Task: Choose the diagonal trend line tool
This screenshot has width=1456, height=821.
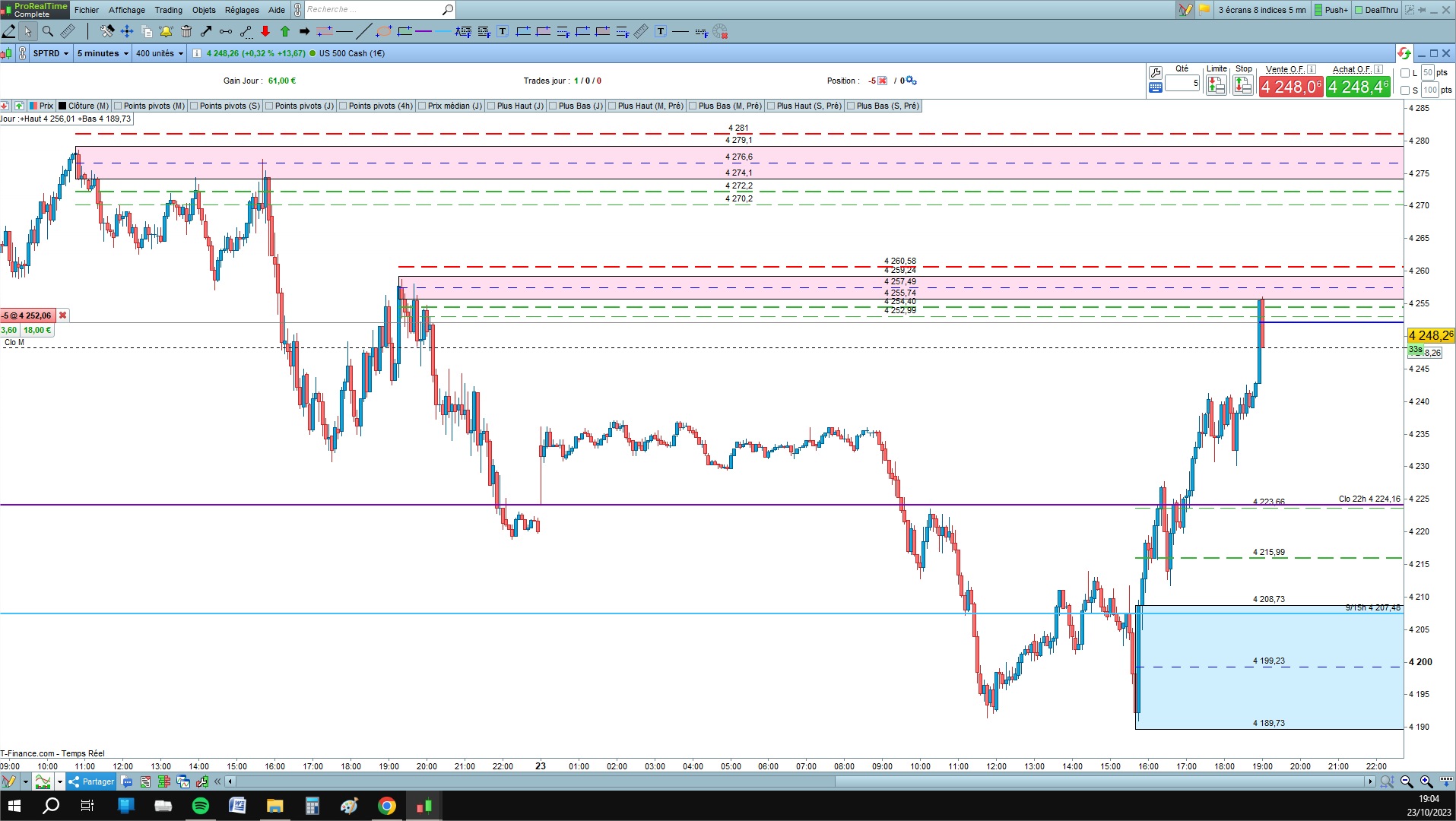Action: pos(364,31)
